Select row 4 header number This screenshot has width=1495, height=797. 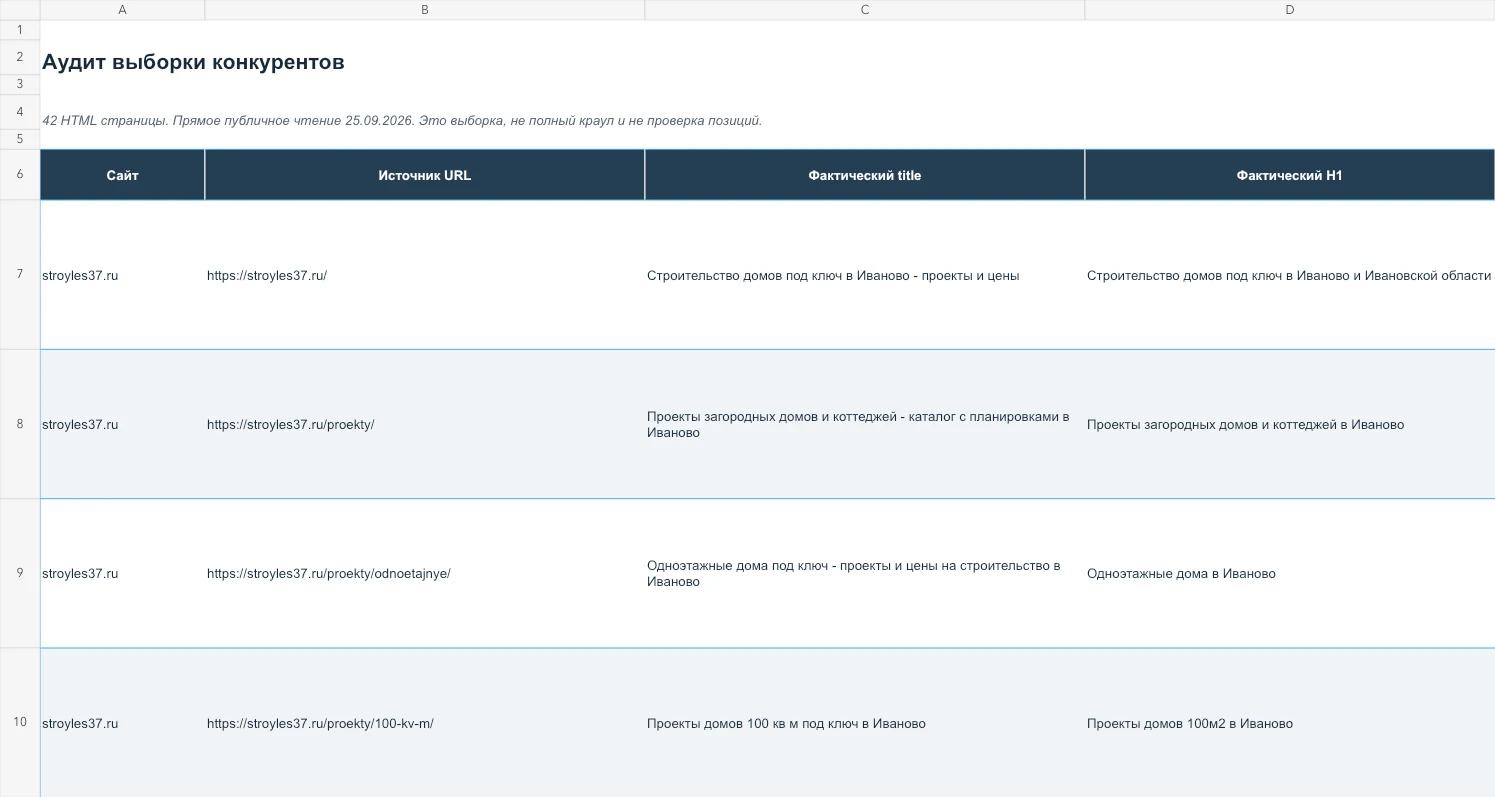pyautogui.click(x=20, y=112)
